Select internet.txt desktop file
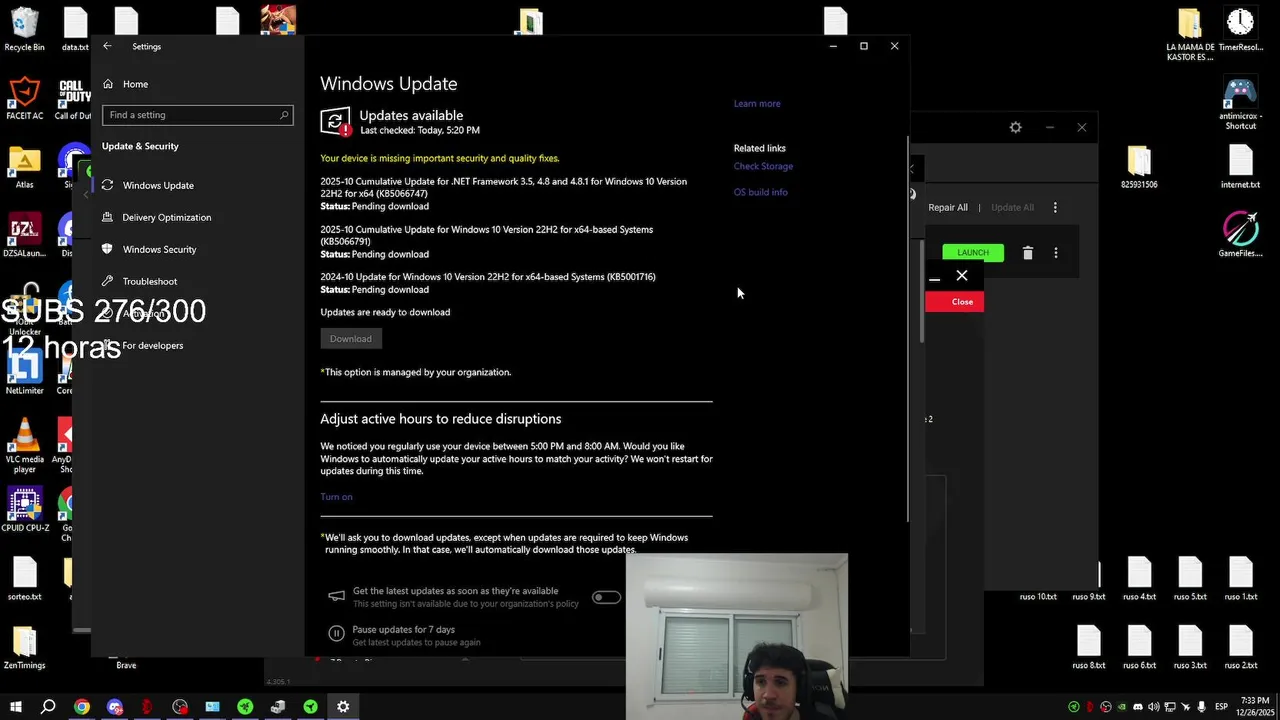 pos(1240,167)
